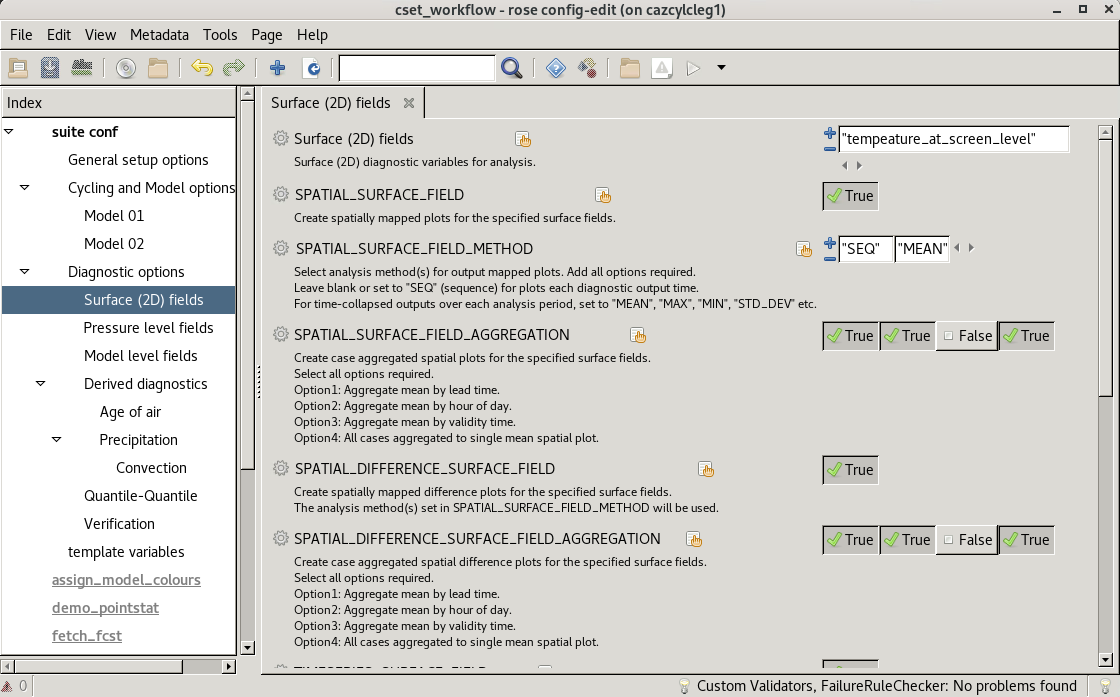Image resolution: width=1120 pixels, height=697 pixels.
Task: Toggle SPATIAL_SURFACE_FIELD True button
Action: [x=850, y=196]
